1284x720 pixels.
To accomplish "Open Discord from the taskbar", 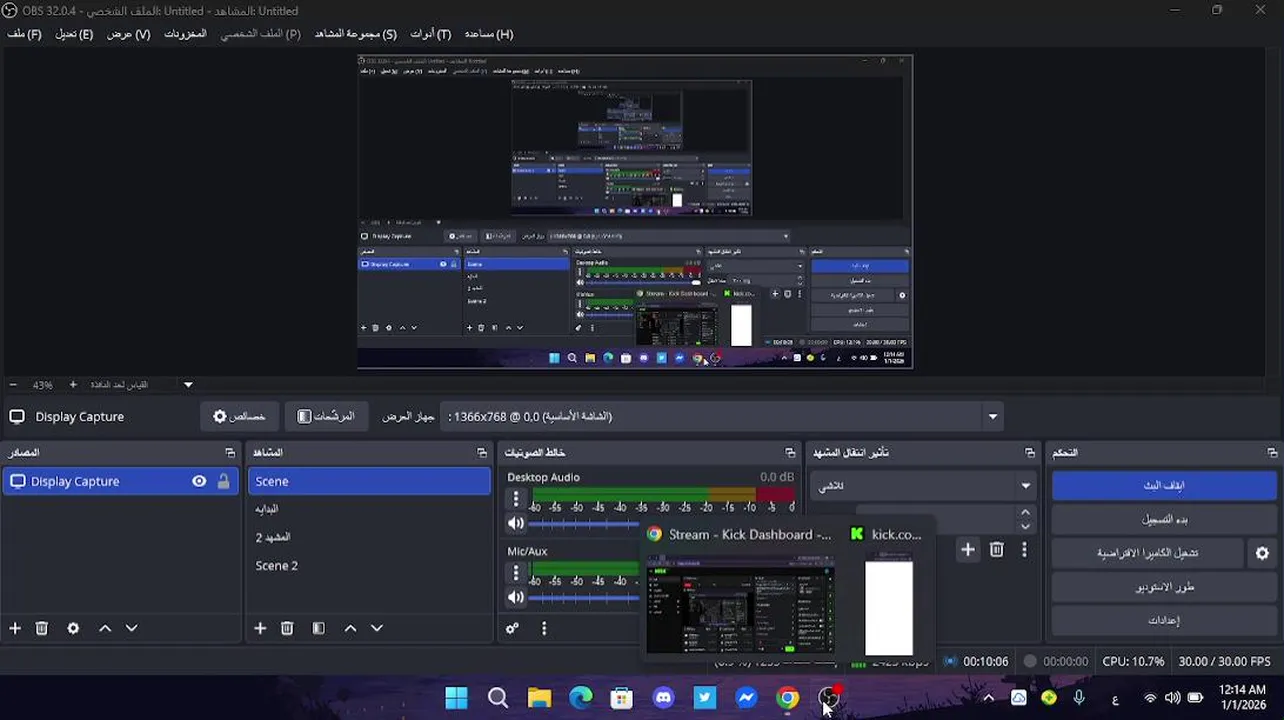I will click(664, 698).
